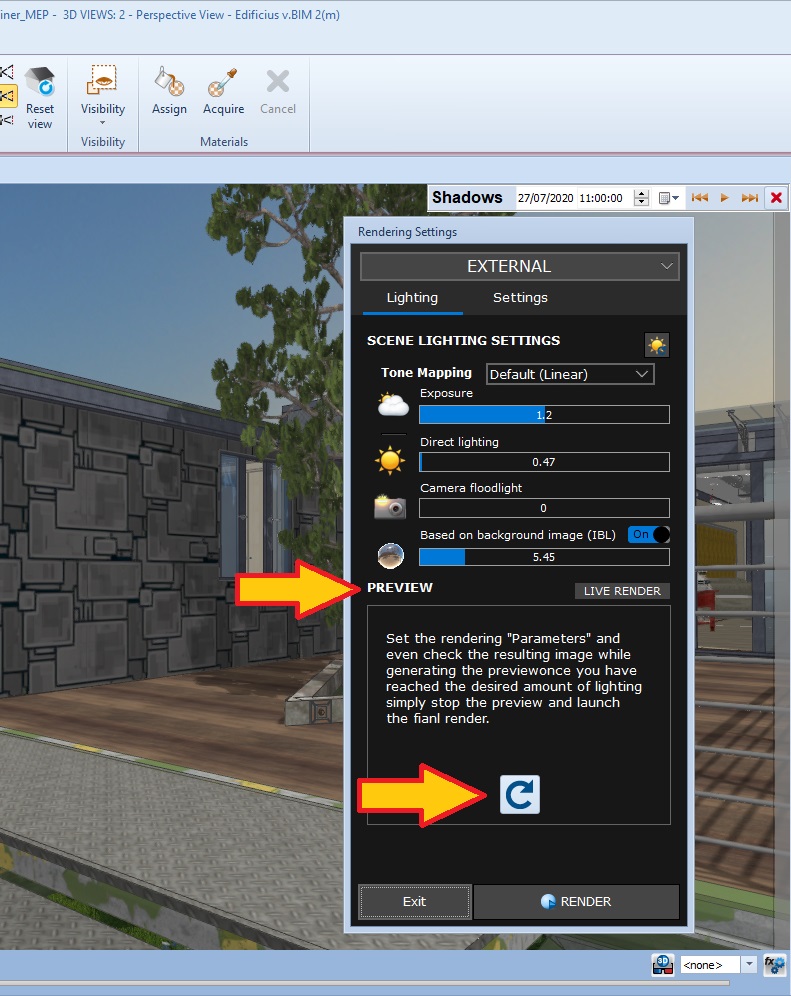
Task: Click the refresh preview arrow button
Action: click(520, 795)
